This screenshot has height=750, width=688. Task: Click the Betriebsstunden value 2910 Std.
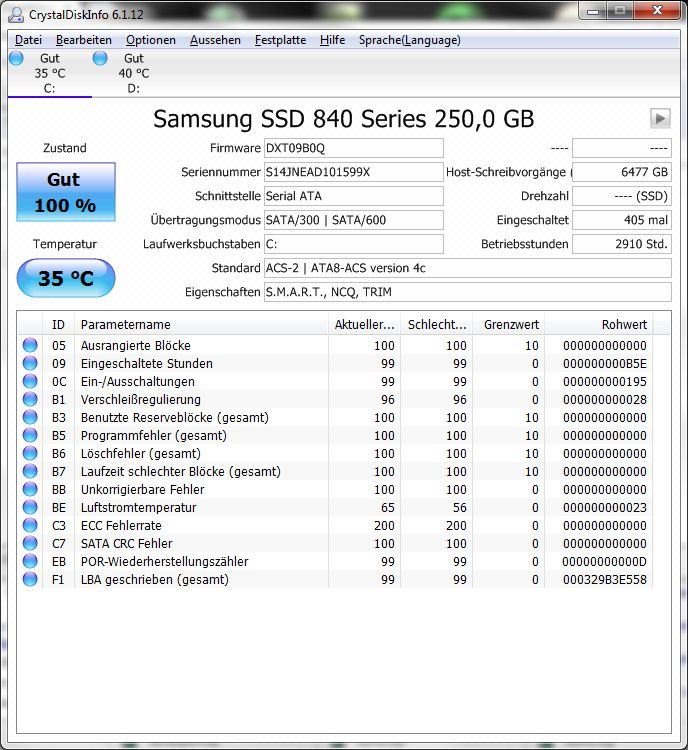(621, 244)
